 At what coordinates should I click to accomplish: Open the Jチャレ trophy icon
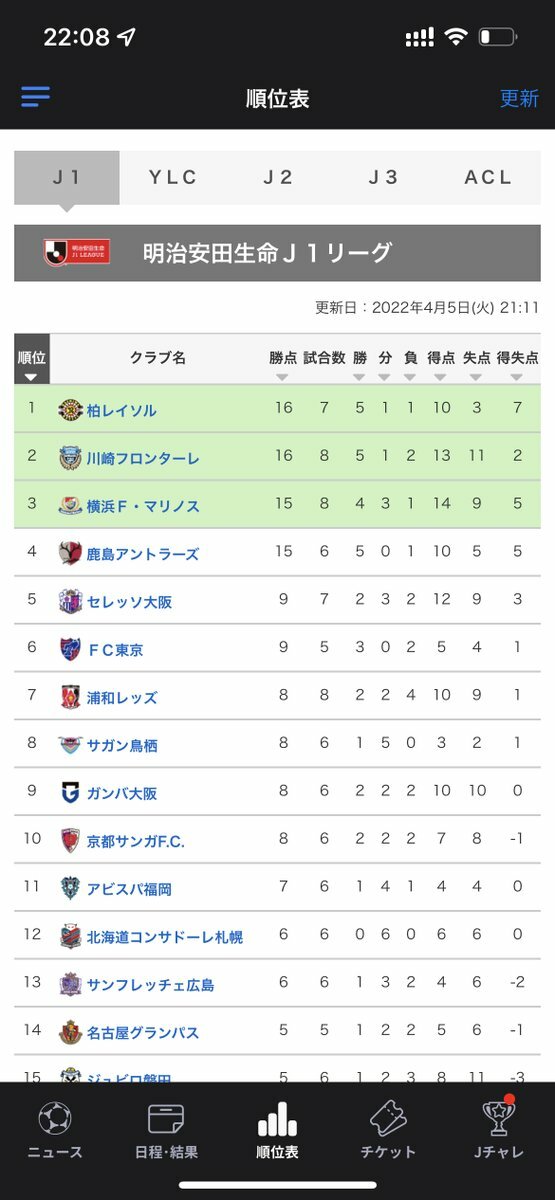(497, 1118)
